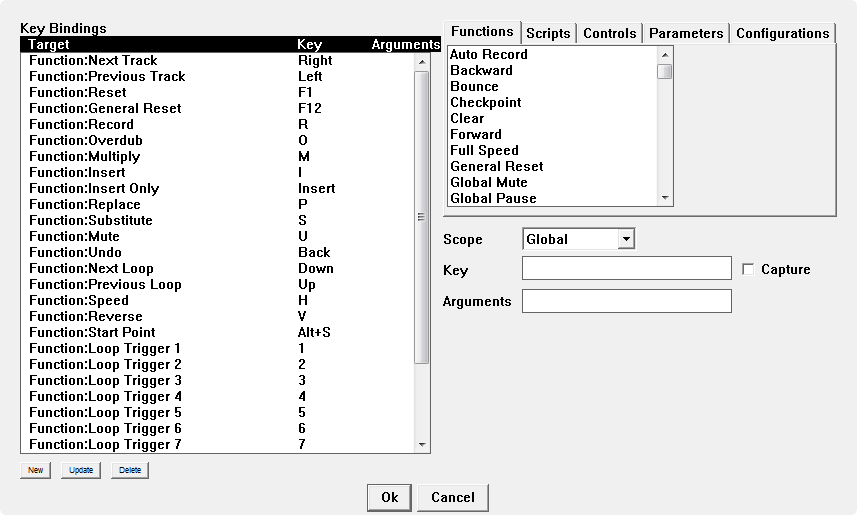Click the Delete button
The image size is (857, 515).
click(130, 470)
